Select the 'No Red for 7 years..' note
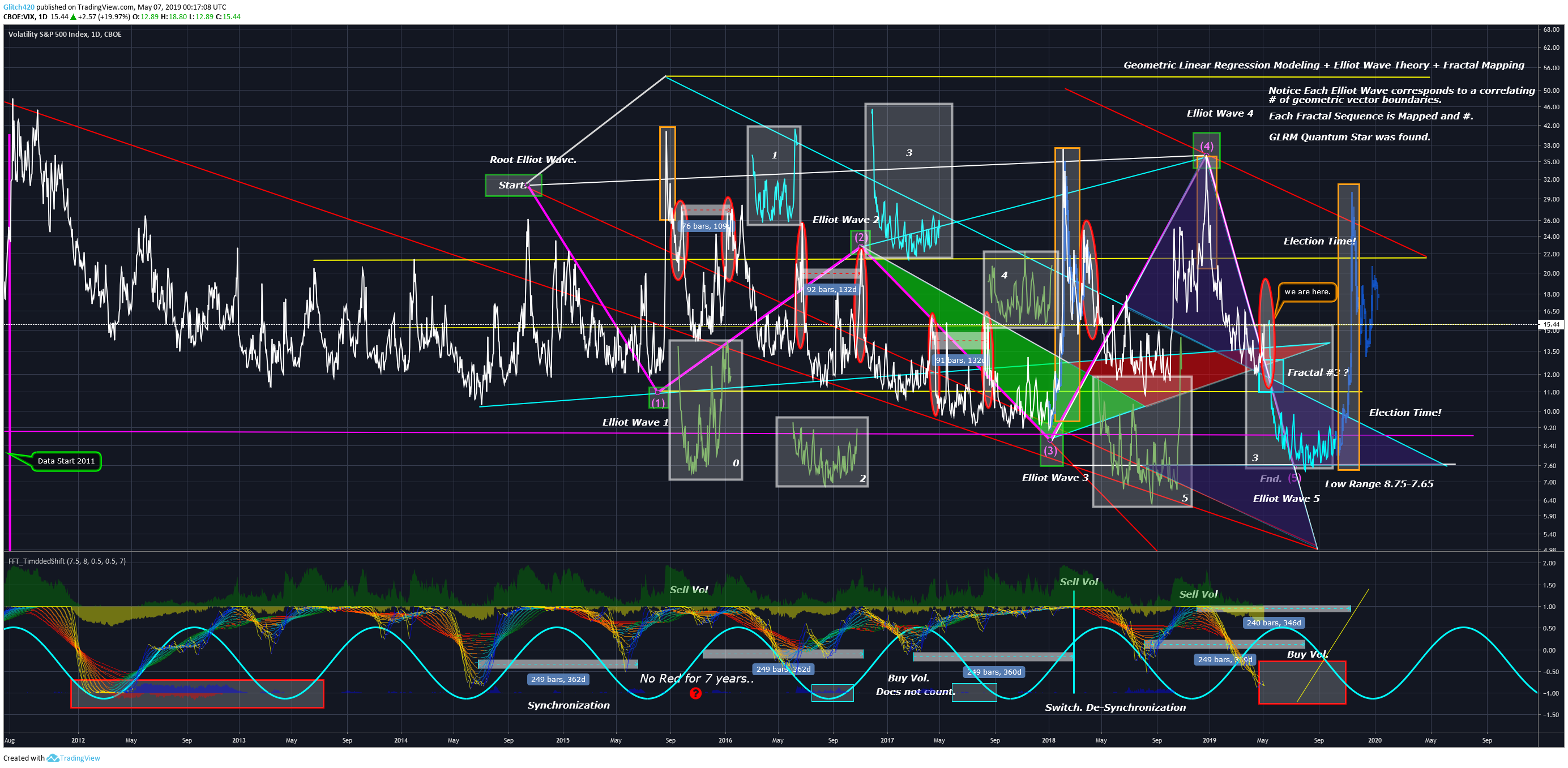Image resolution: width=1568 pixels, height=768 pixels. click(x=697, y=678)
